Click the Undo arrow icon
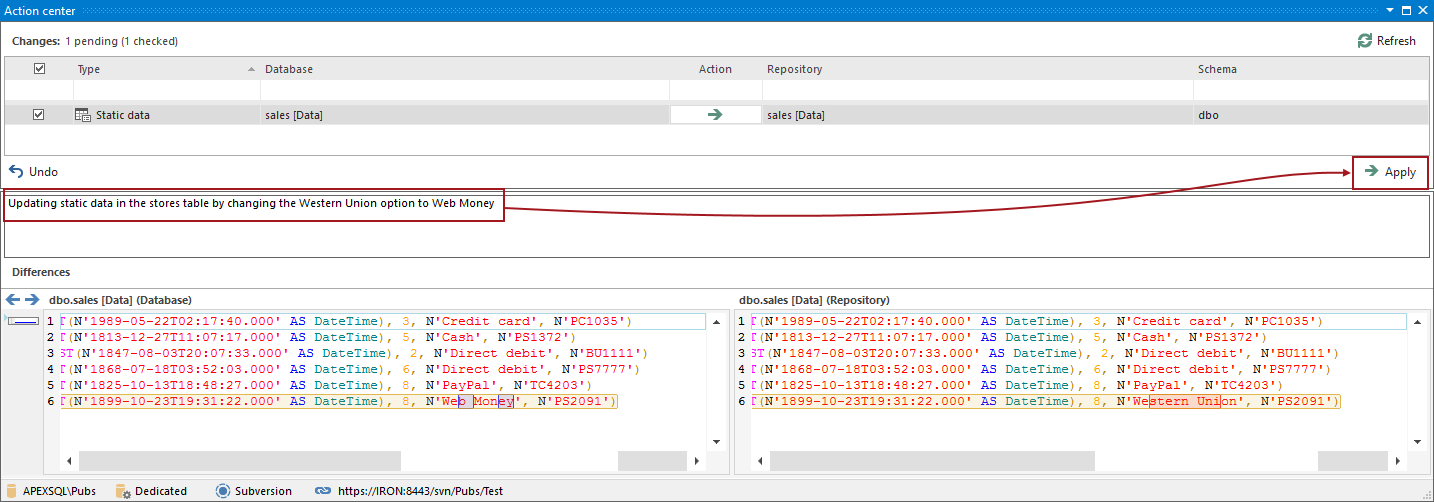This screenshot has width=1434, height=502. pos(16,172)
